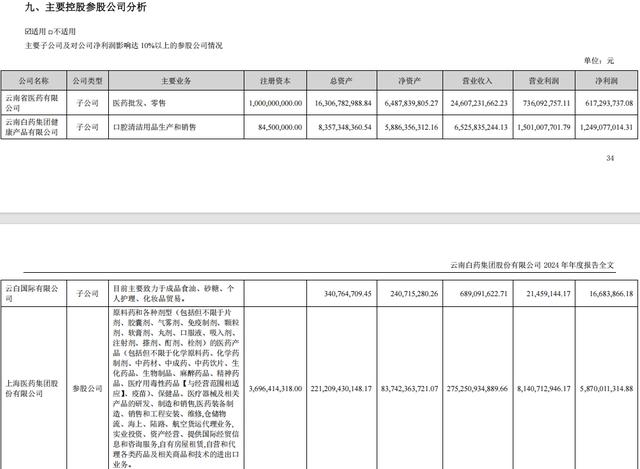Click the 注册资本 column header

pos(275,81)
